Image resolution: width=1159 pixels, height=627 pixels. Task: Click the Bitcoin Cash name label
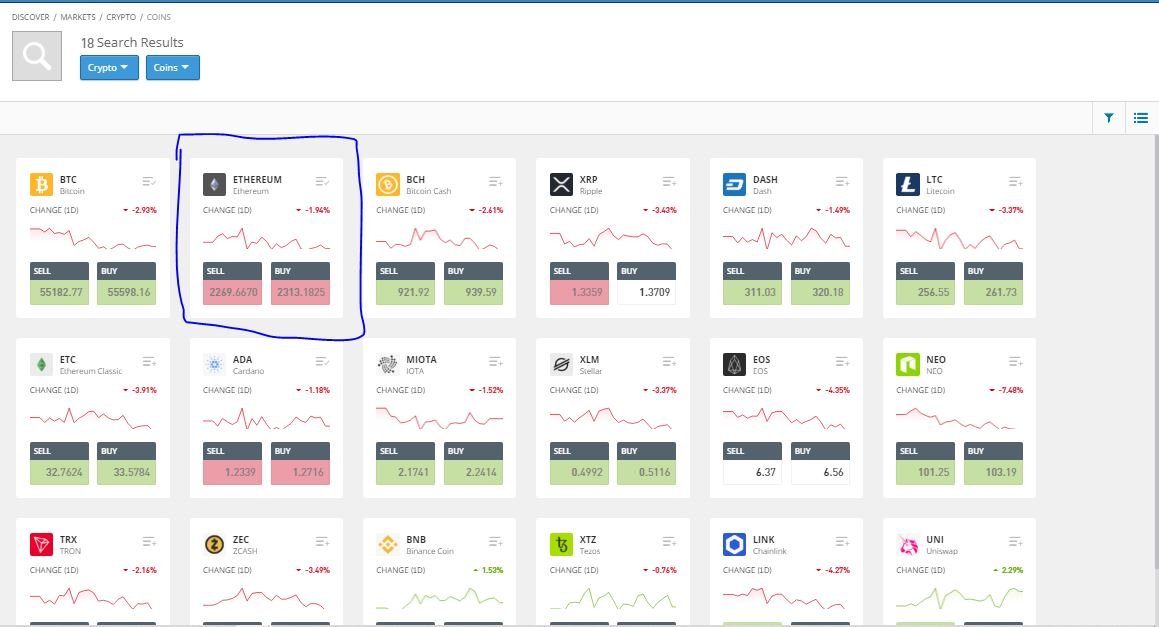(x=429, y=191)
